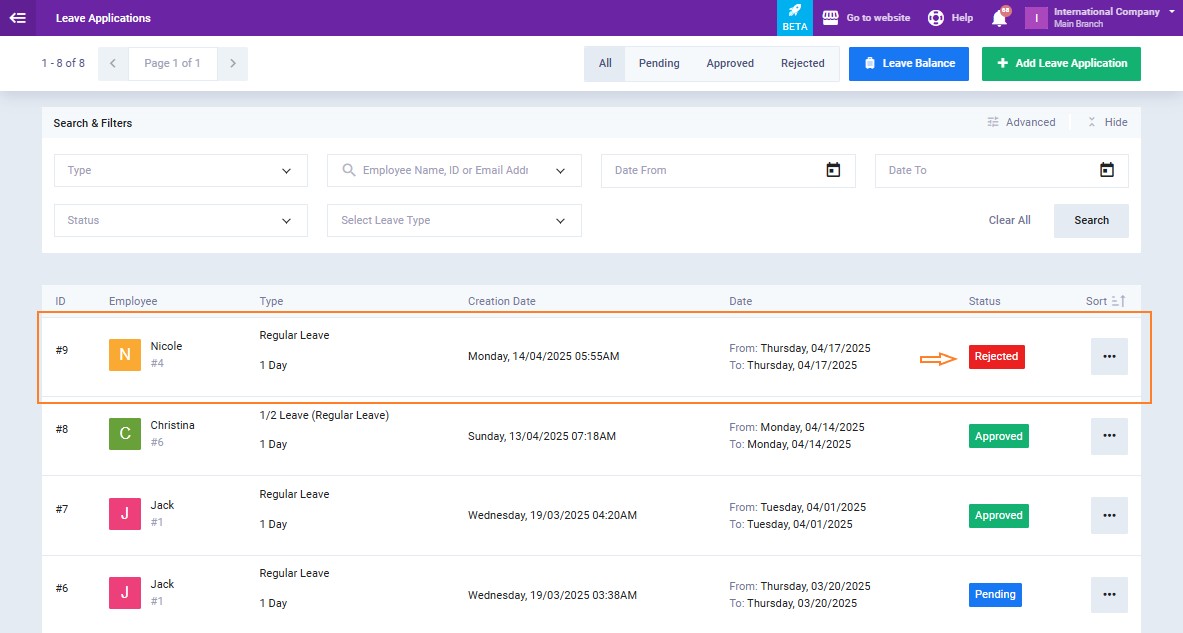Open the International Company account dropdown
Image resolution: width=1183 pixels, height=633 pixels.
click(1172, 12)
